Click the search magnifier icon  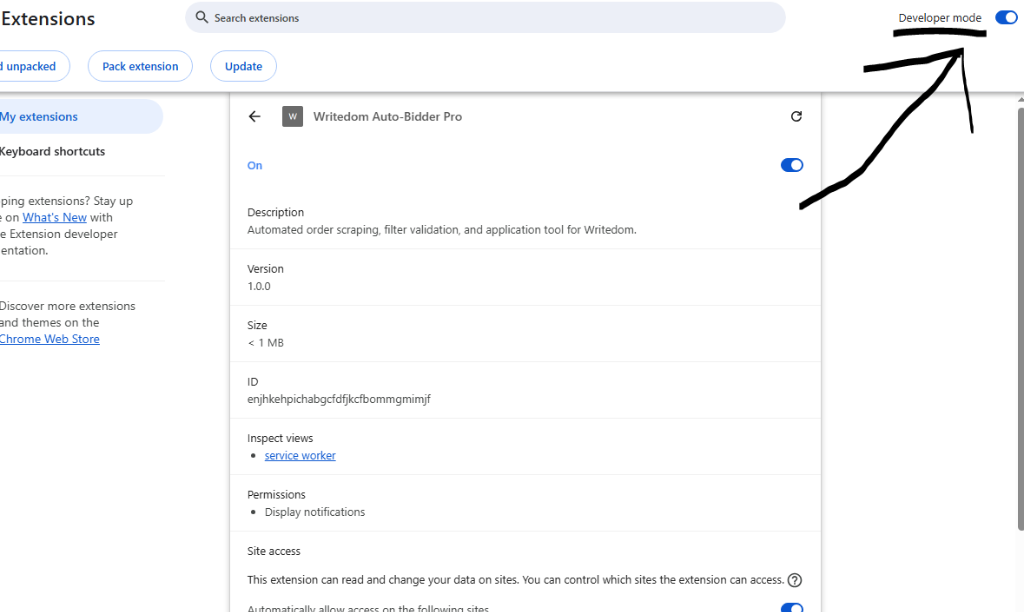click(202, 18)
